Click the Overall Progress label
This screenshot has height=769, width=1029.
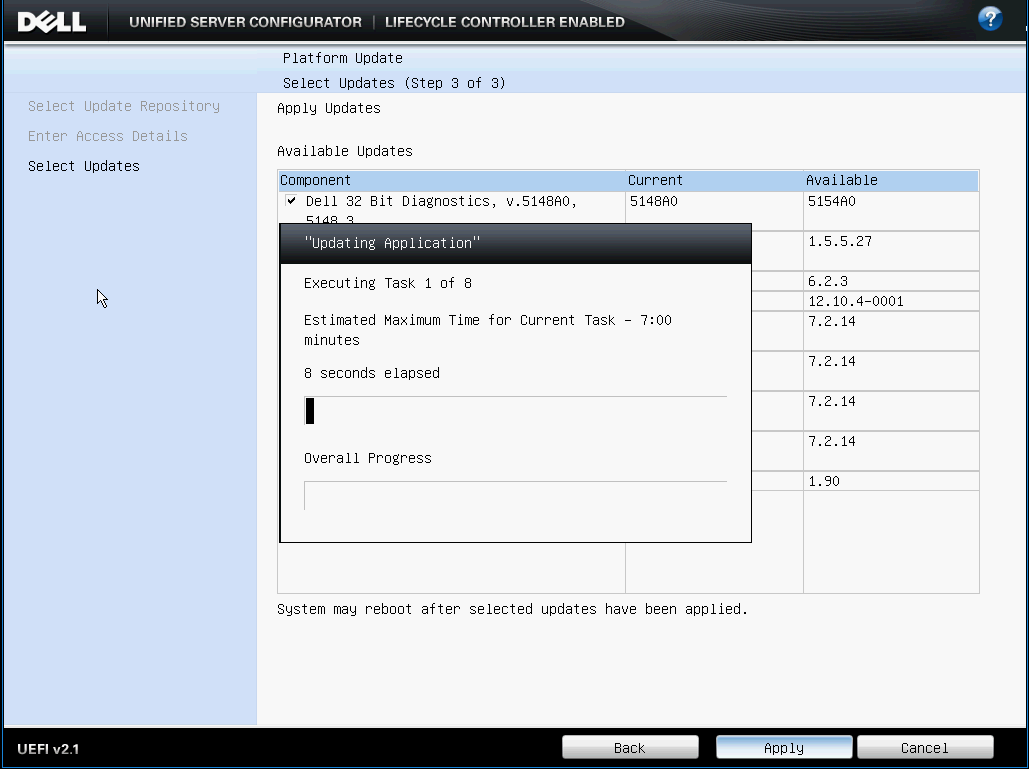coord(368,459)
